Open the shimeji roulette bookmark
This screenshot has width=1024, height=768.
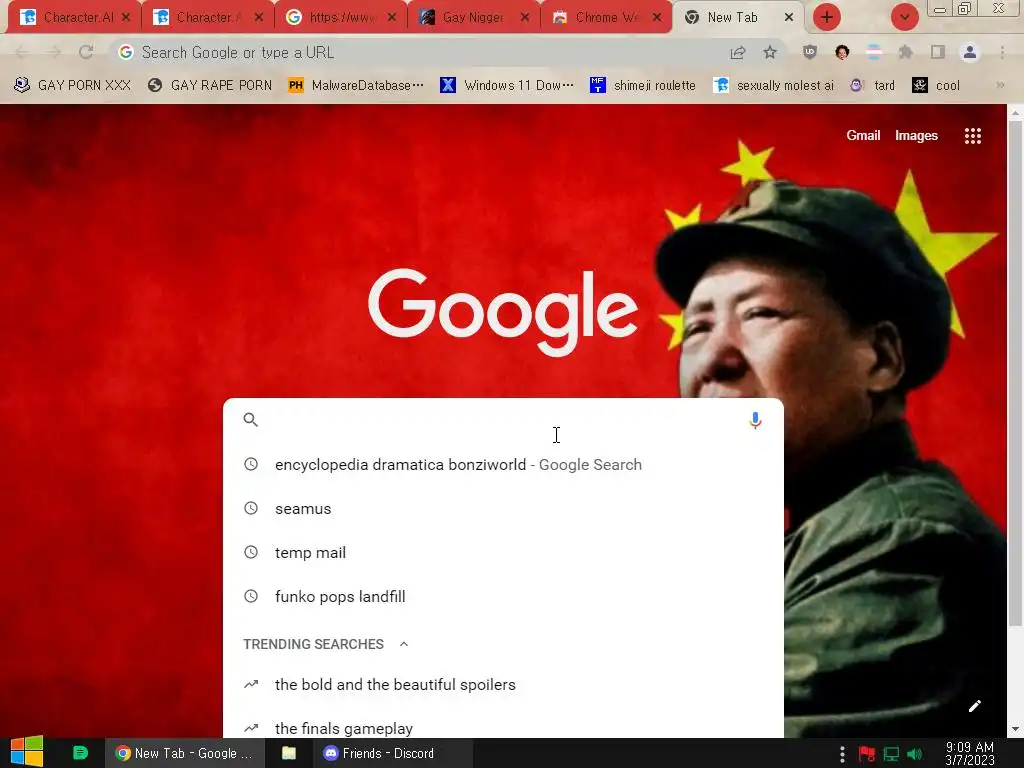click(642, 86)
